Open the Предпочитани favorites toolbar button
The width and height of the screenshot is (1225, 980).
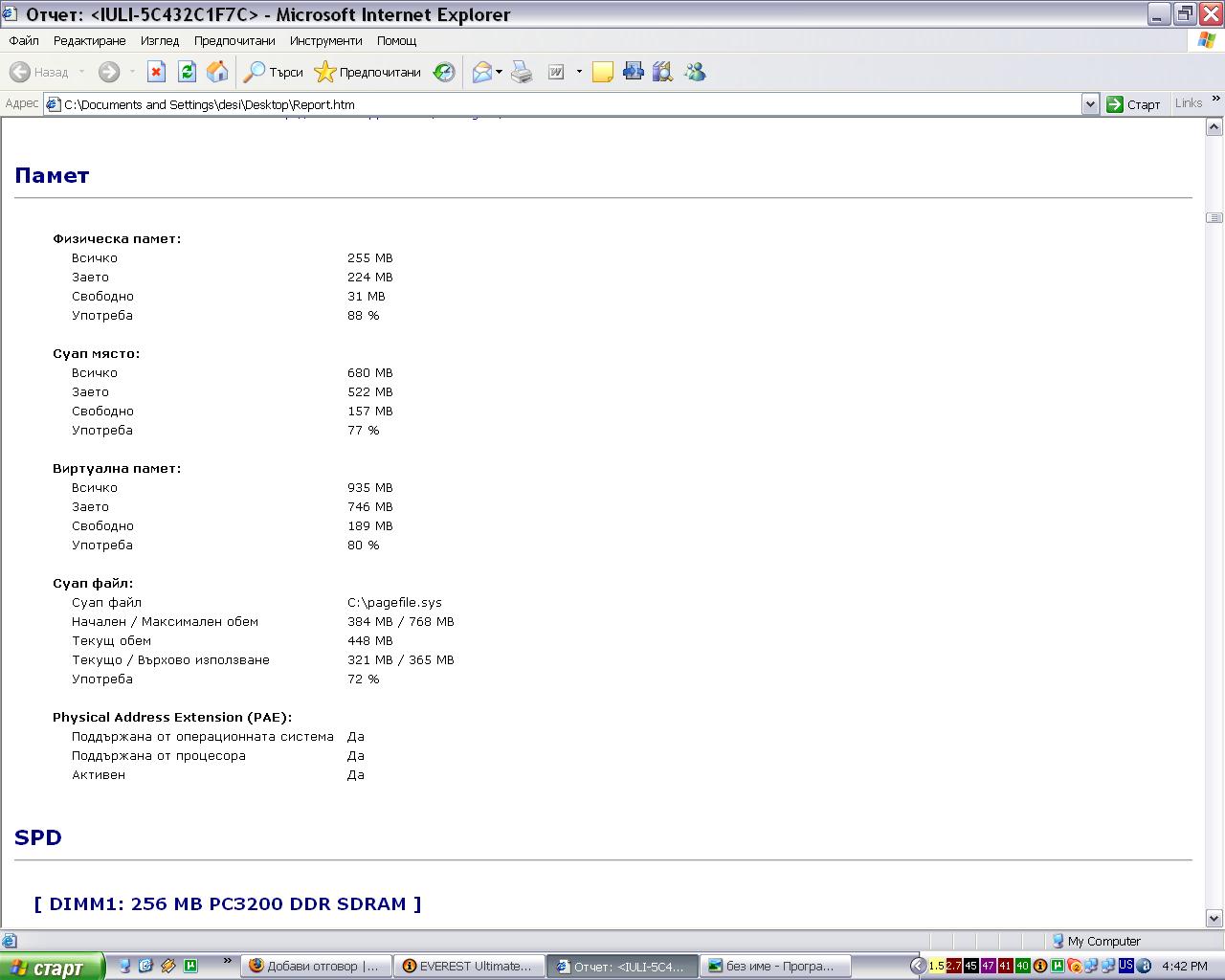(368, 72)
